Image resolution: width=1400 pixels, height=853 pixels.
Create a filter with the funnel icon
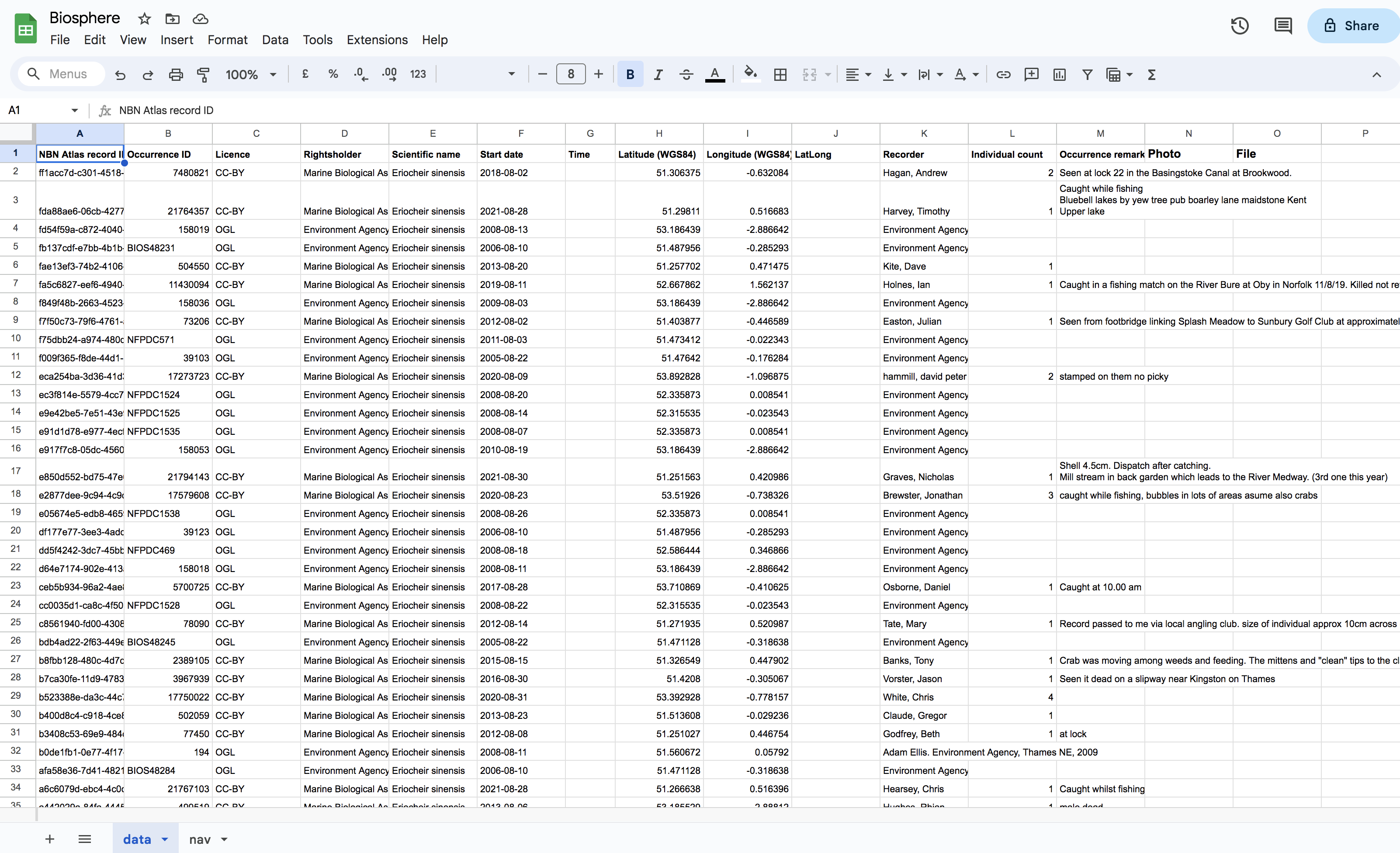point(1087,74)
